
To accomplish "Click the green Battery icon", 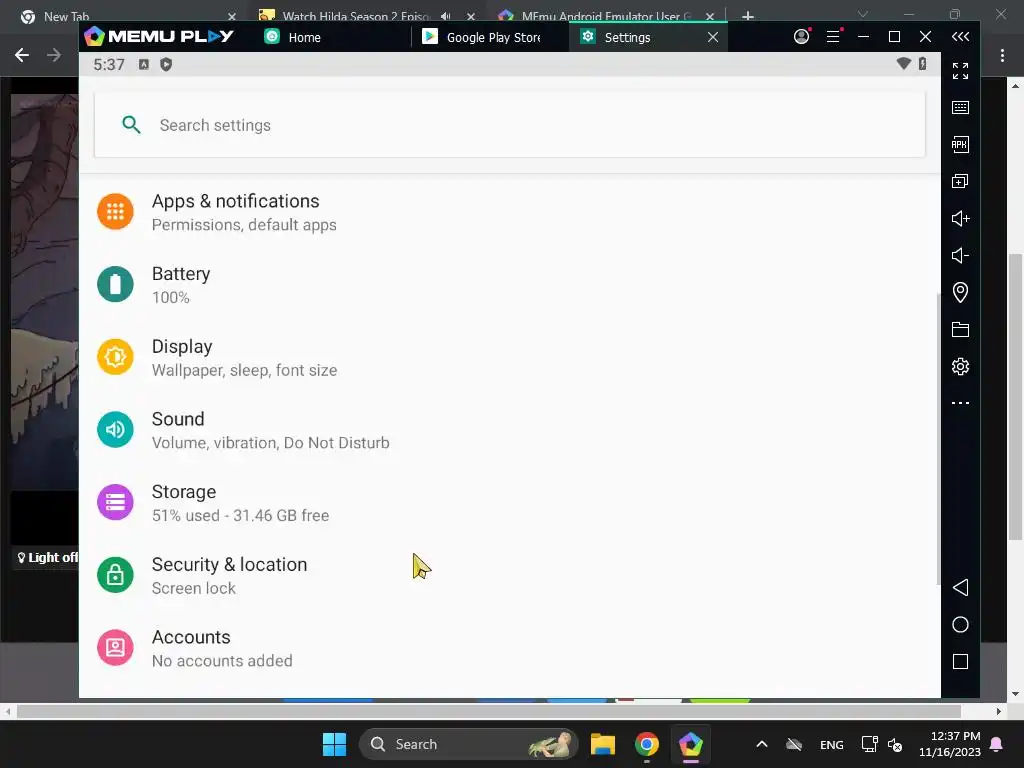I will coord(115,284).
